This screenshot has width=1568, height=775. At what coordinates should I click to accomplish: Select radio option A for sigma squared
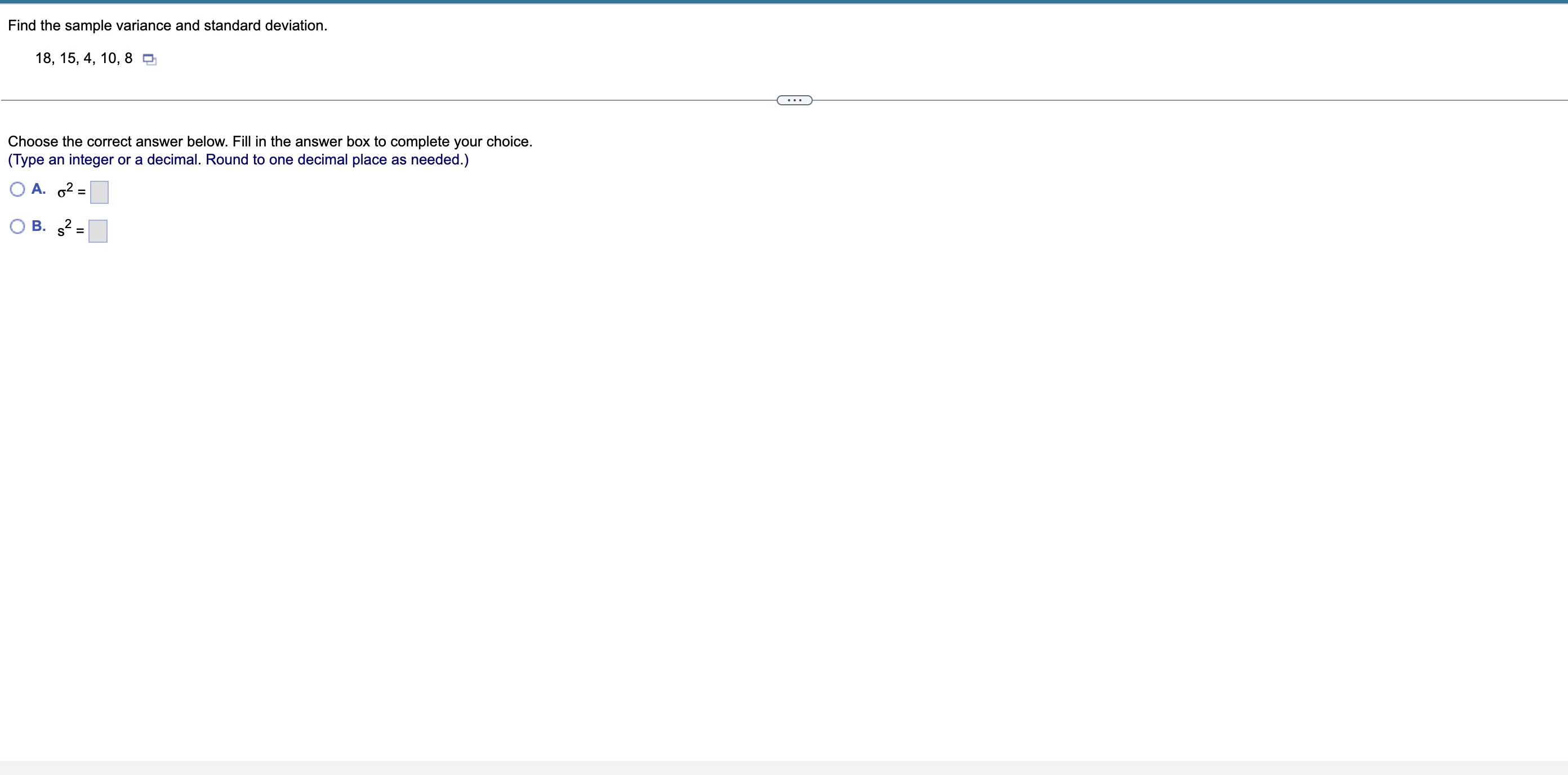click(x=17, y=189)
